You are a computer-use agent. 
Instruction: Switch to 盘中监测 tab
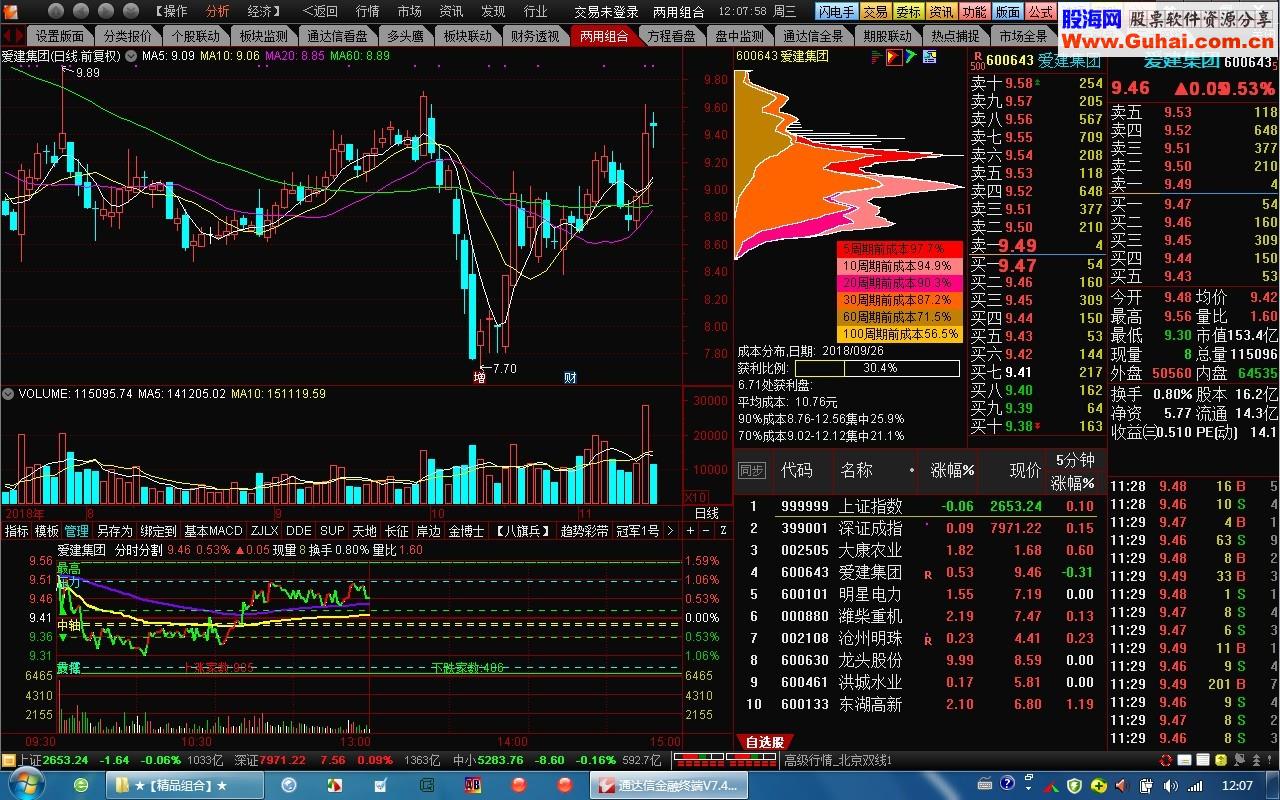739,35
